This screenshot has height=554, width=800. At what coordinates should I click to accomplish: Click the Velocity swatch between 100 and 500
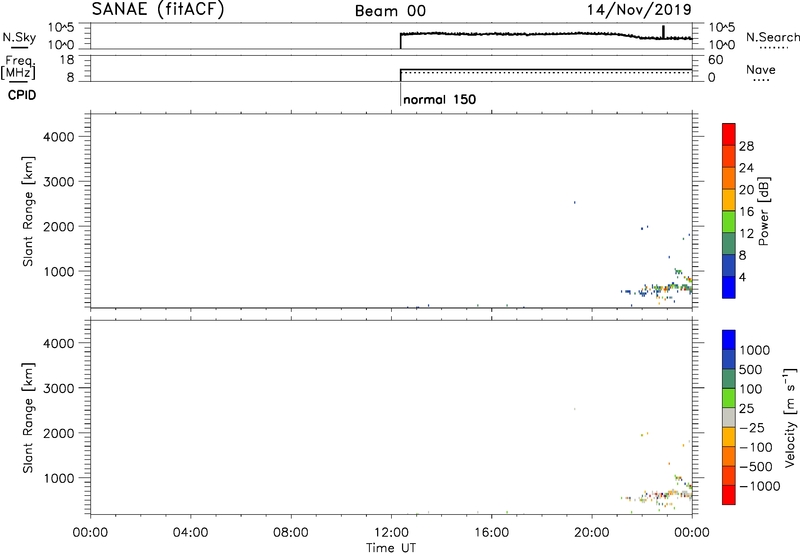729,379
